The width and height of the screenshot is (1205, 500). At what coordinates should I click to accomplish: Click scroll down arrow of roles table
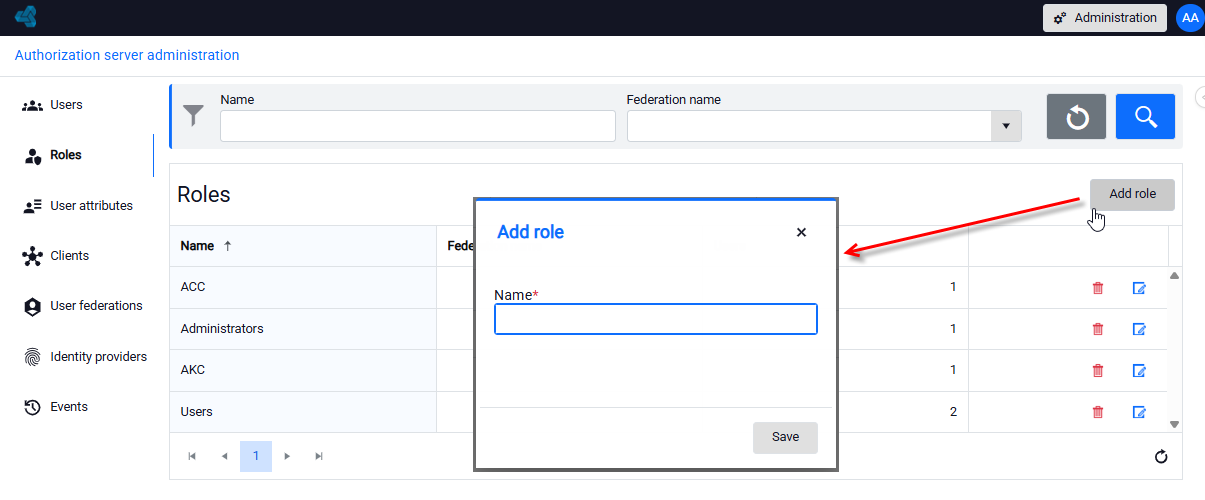point(1175,425)
